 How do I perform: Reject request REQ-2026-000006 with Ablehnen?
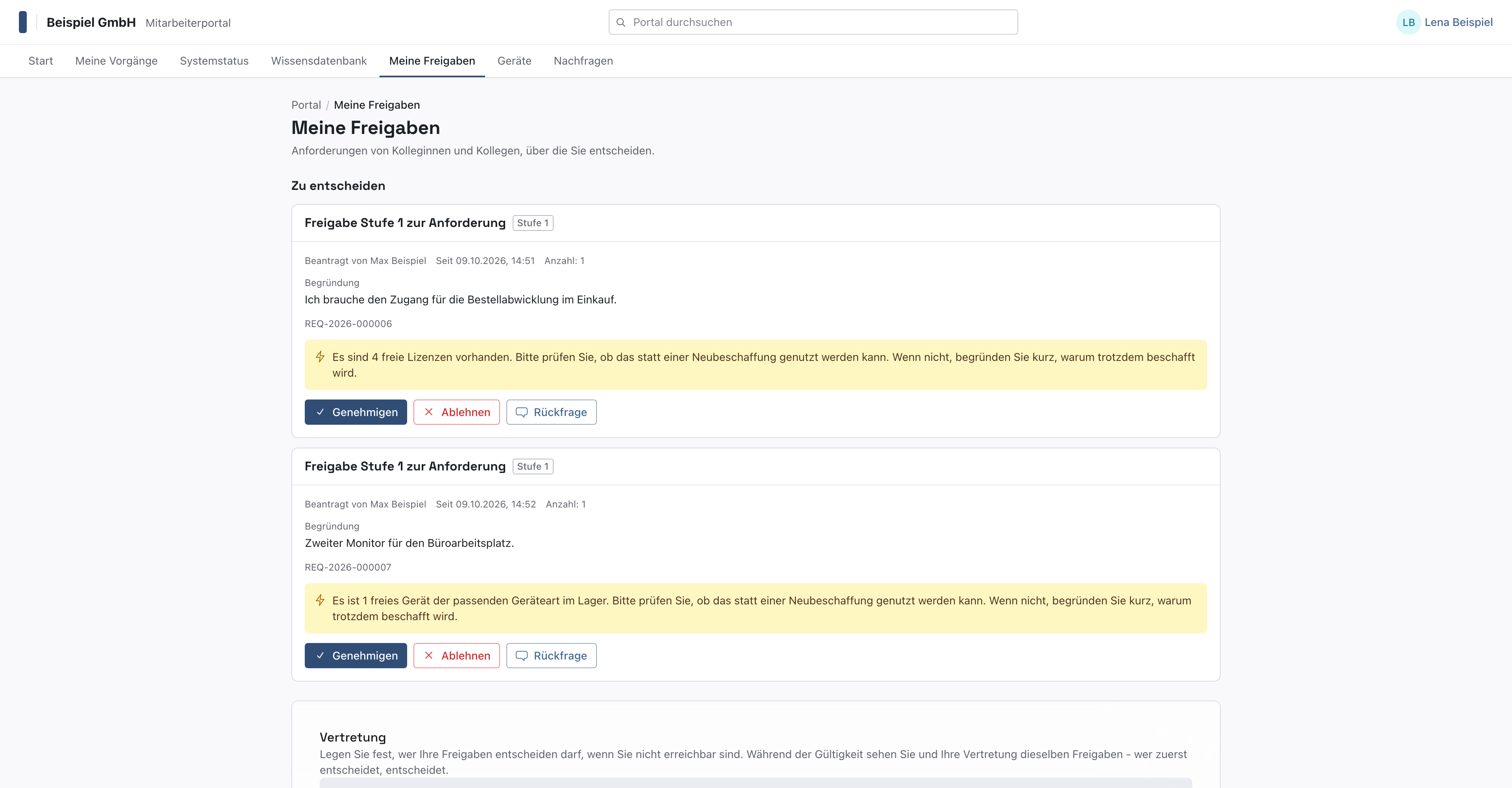point(457,412)
